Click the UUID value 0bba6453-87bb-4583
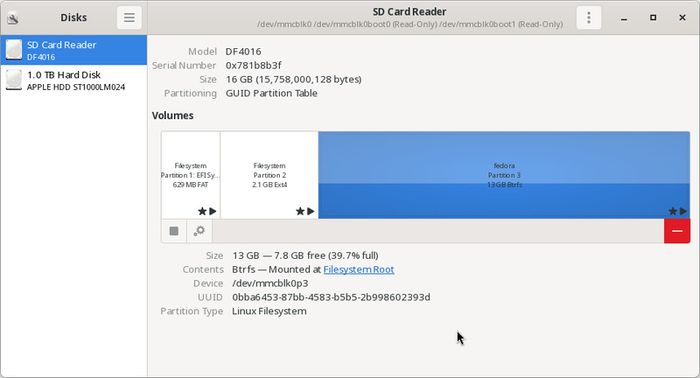The width and height of the screenshot is (700, 378). (331, 297)
